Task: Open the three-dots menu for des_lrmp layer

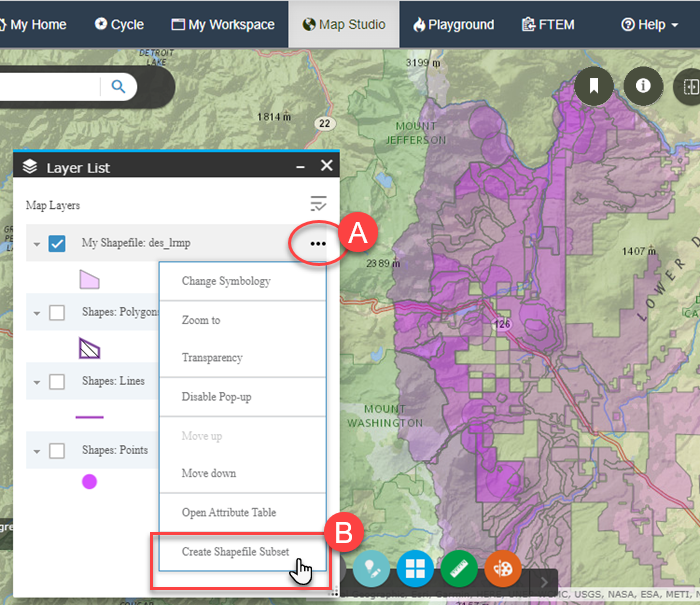Action: coord(318,243)
